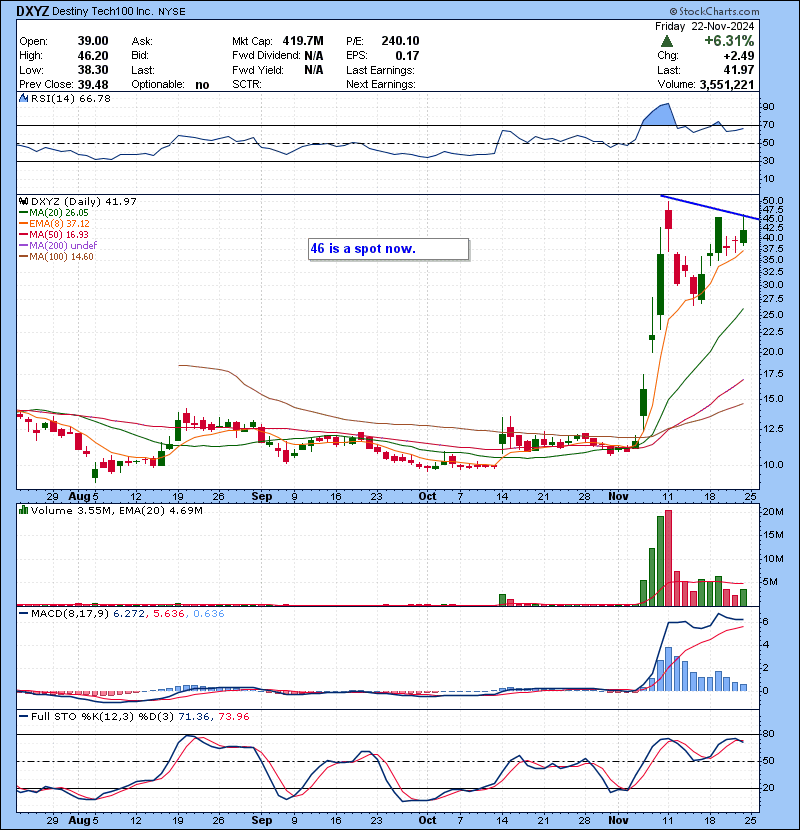This screenshot has width=800, height=830.
Task: Click the RSI(14) 66.78 indicator label
Action: (71, 98)
